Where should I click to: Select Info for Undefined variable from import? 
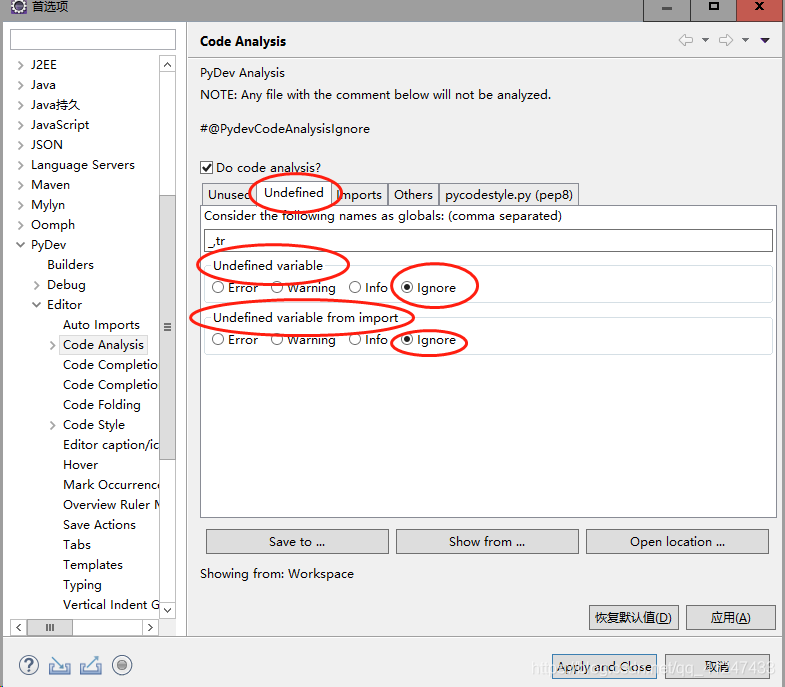355,339
